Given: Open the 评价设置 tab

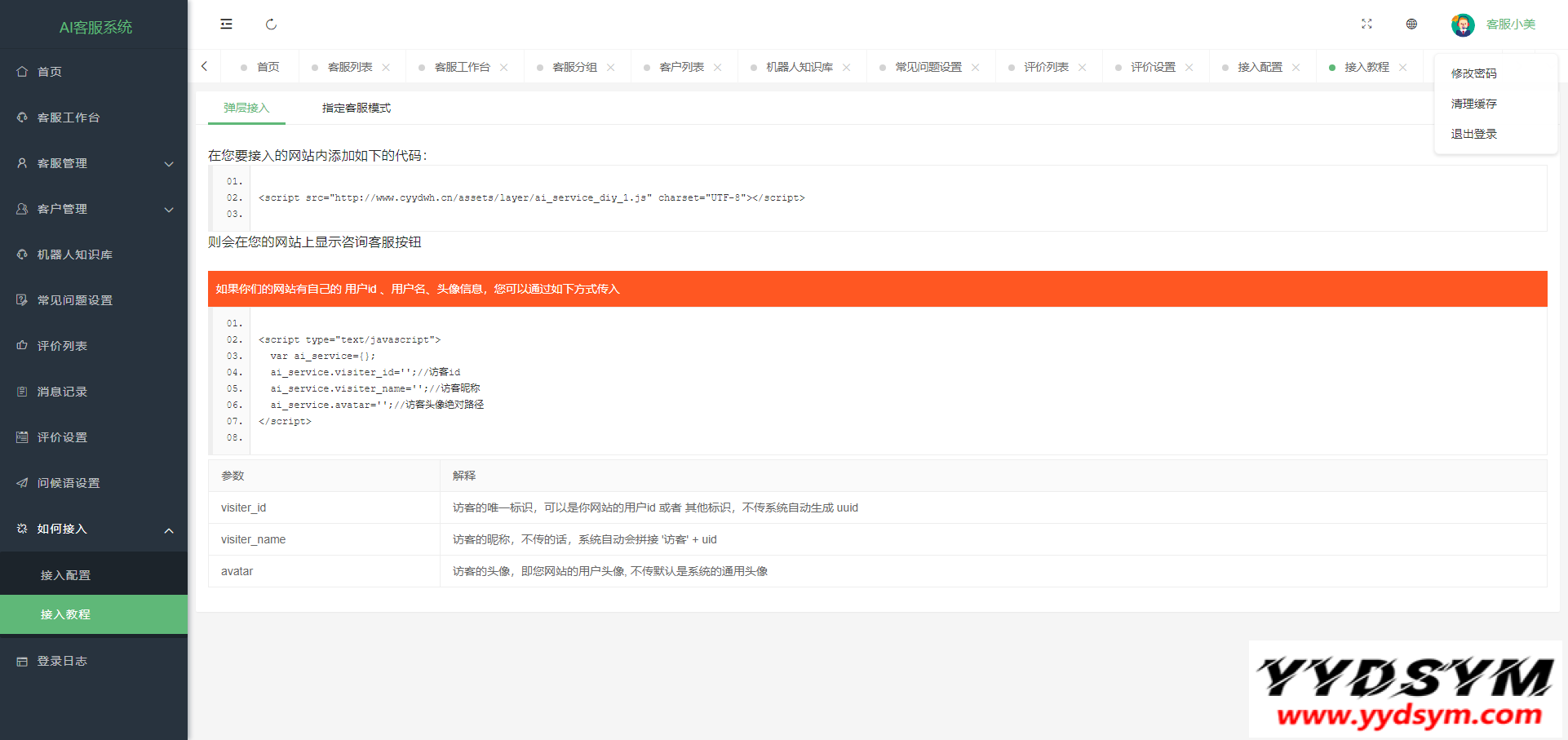Looking at the screenshot, I should point(1152,68).
